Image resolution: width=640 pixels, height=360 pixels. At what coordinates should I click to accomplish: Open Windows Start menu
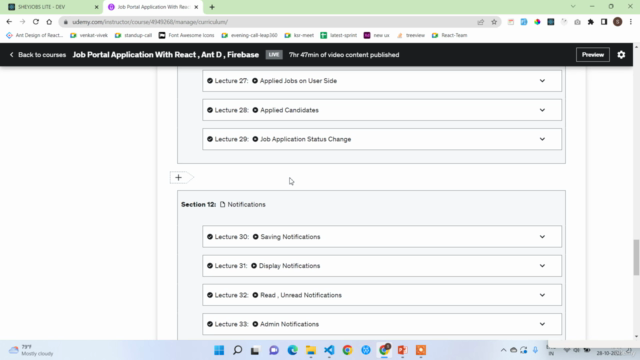pos(219,350)
